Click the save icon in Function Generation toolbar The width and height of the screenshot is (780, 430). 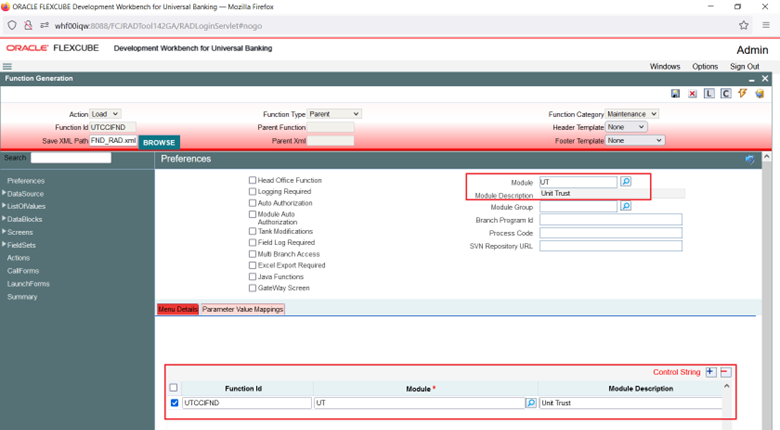(x=675, y=94)
